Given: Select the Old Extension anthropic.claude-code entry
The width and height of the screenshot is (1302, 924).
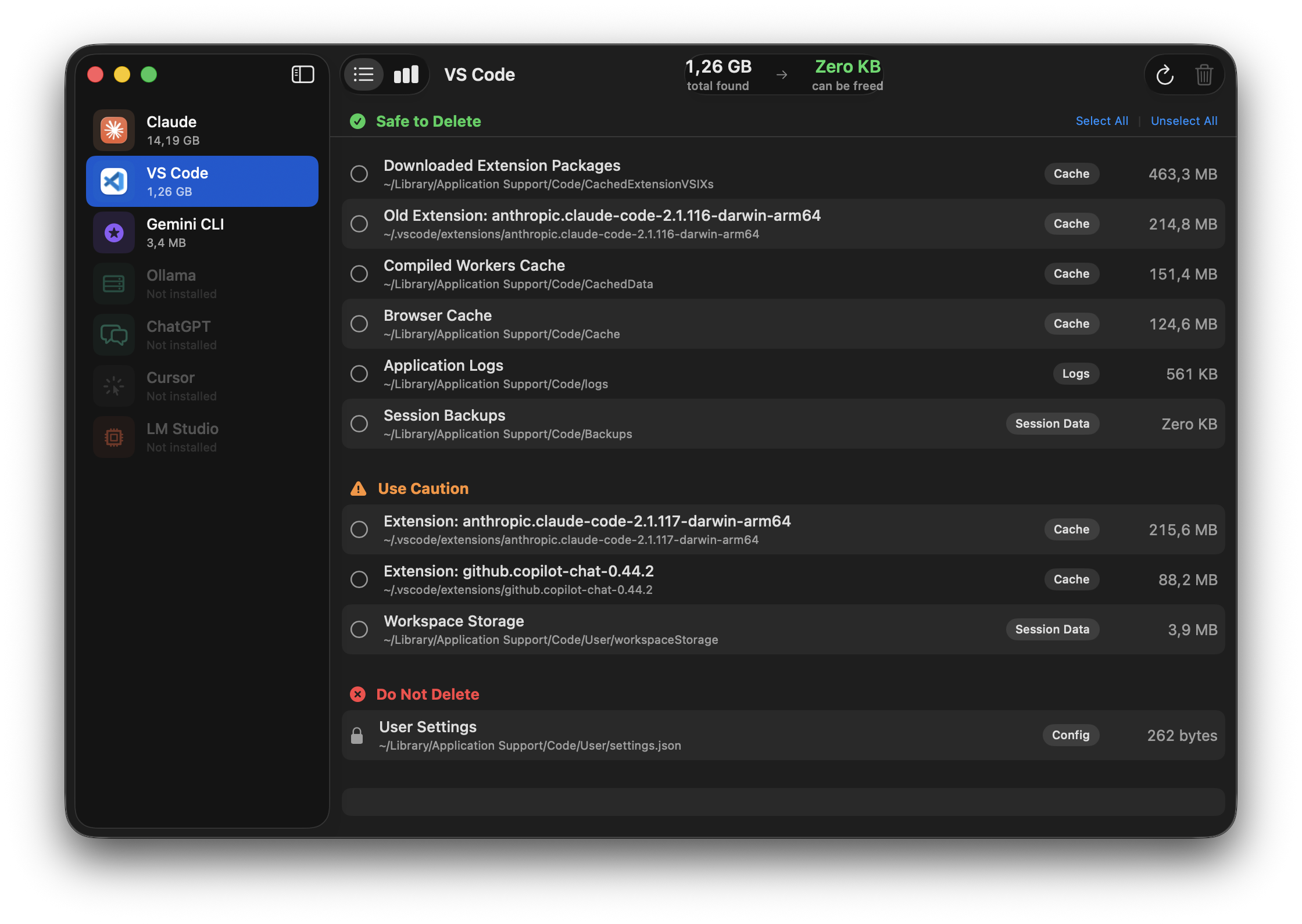Looking at the screenshot, I should pos(359,224).
